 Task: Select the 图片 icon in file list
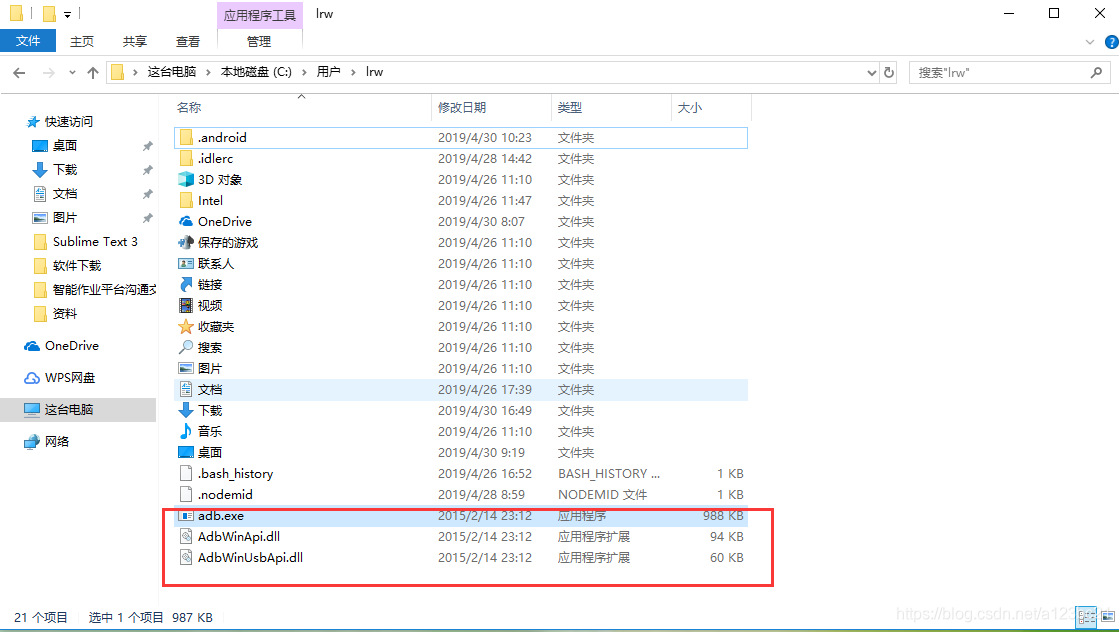[186, 368]
